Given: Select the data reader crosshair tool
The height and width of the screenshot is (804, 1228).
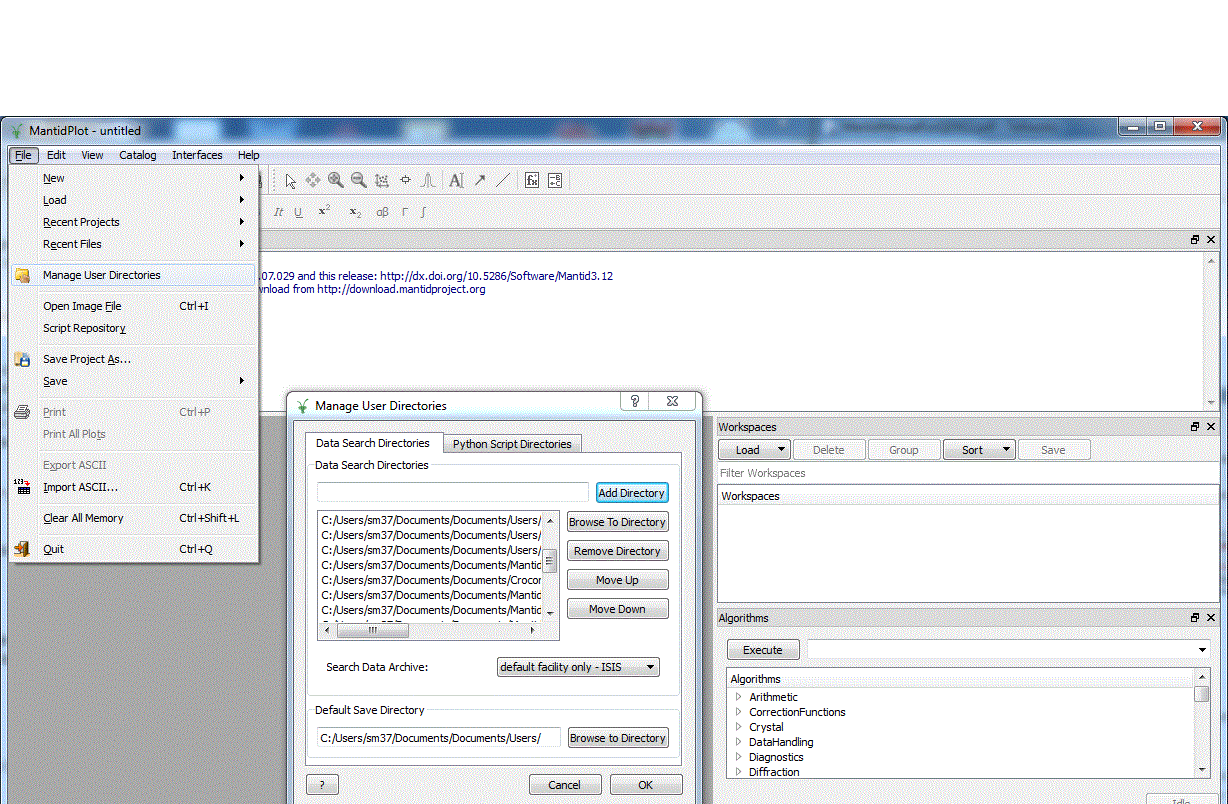Looking at the screenshot, I should tap(405, 181).
